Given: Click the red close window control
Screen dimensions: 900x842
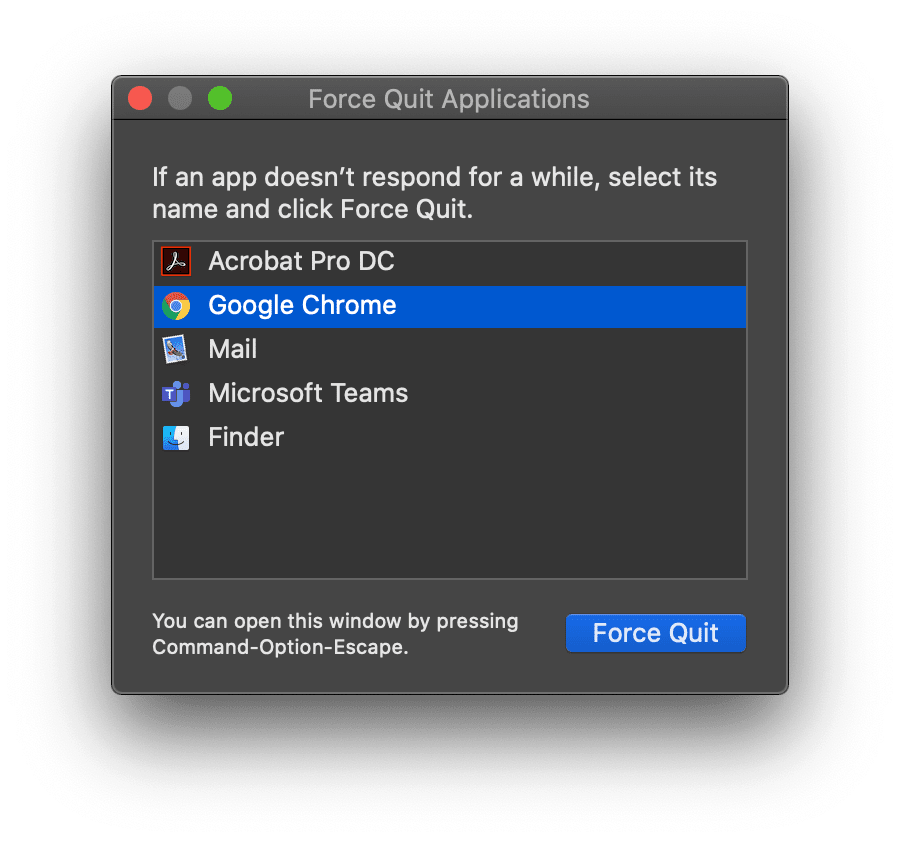Looking at the screenshot, I should (139, 98).
